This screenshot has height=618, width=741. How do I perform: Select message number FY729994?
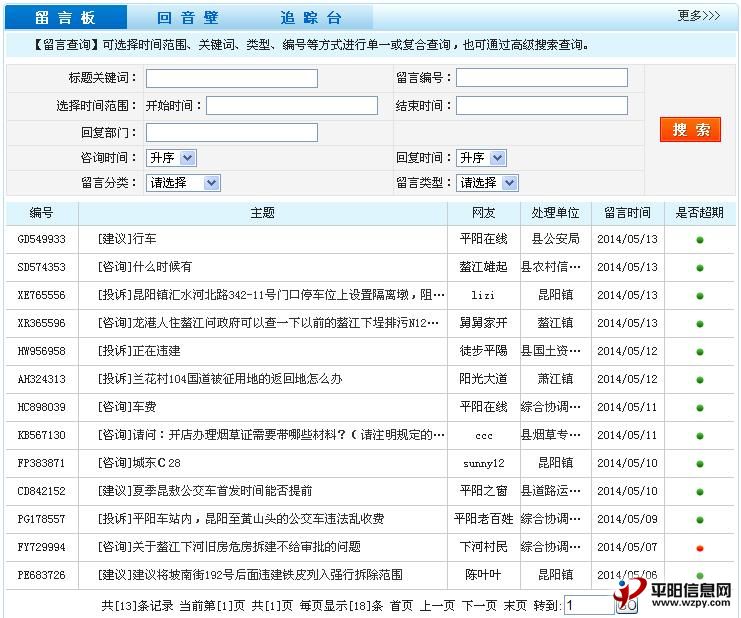(x=42, y=547)
